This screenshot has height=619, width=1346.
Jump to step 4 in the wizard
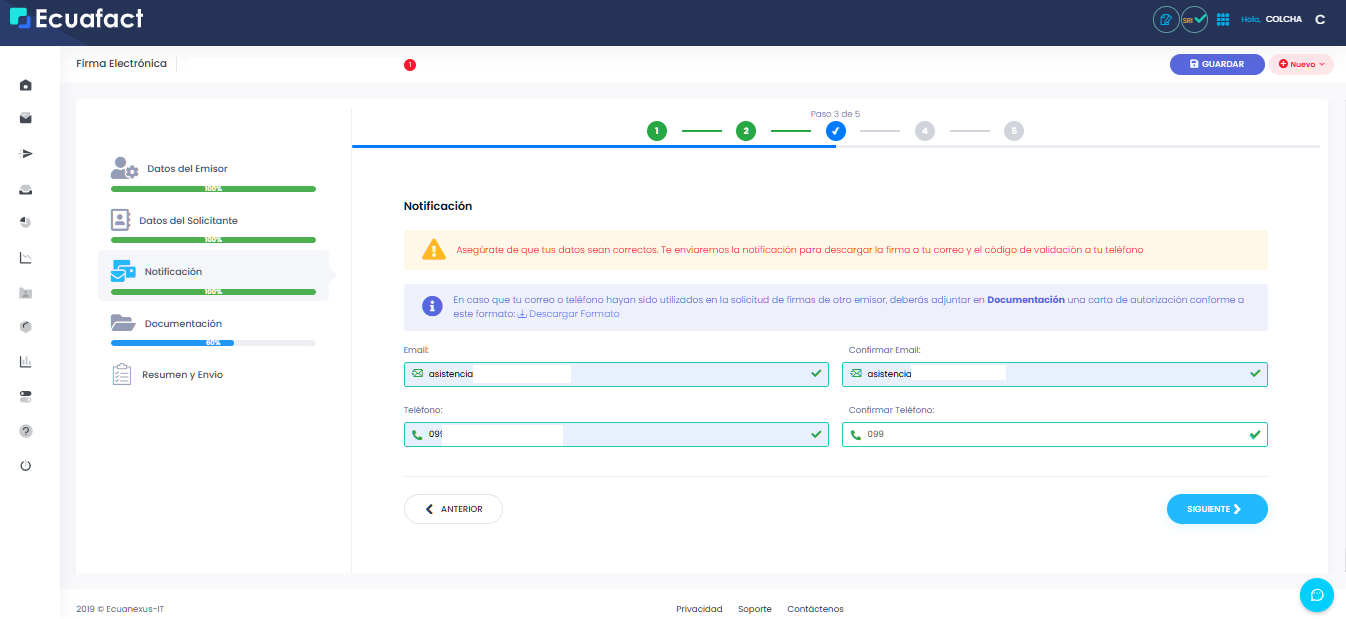[924, 131]
